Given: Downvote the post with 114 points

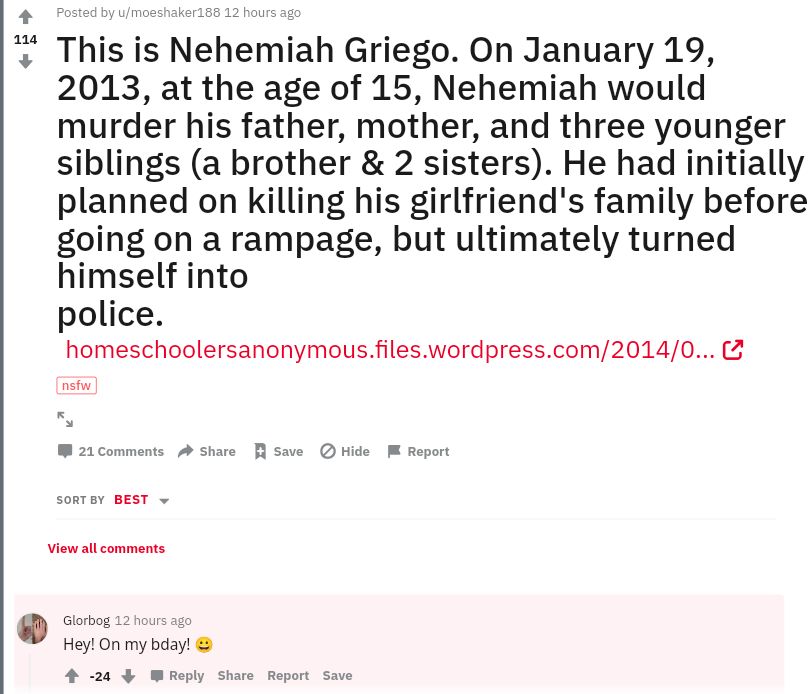Looking at the screenshot, I should tap(26, 62).
